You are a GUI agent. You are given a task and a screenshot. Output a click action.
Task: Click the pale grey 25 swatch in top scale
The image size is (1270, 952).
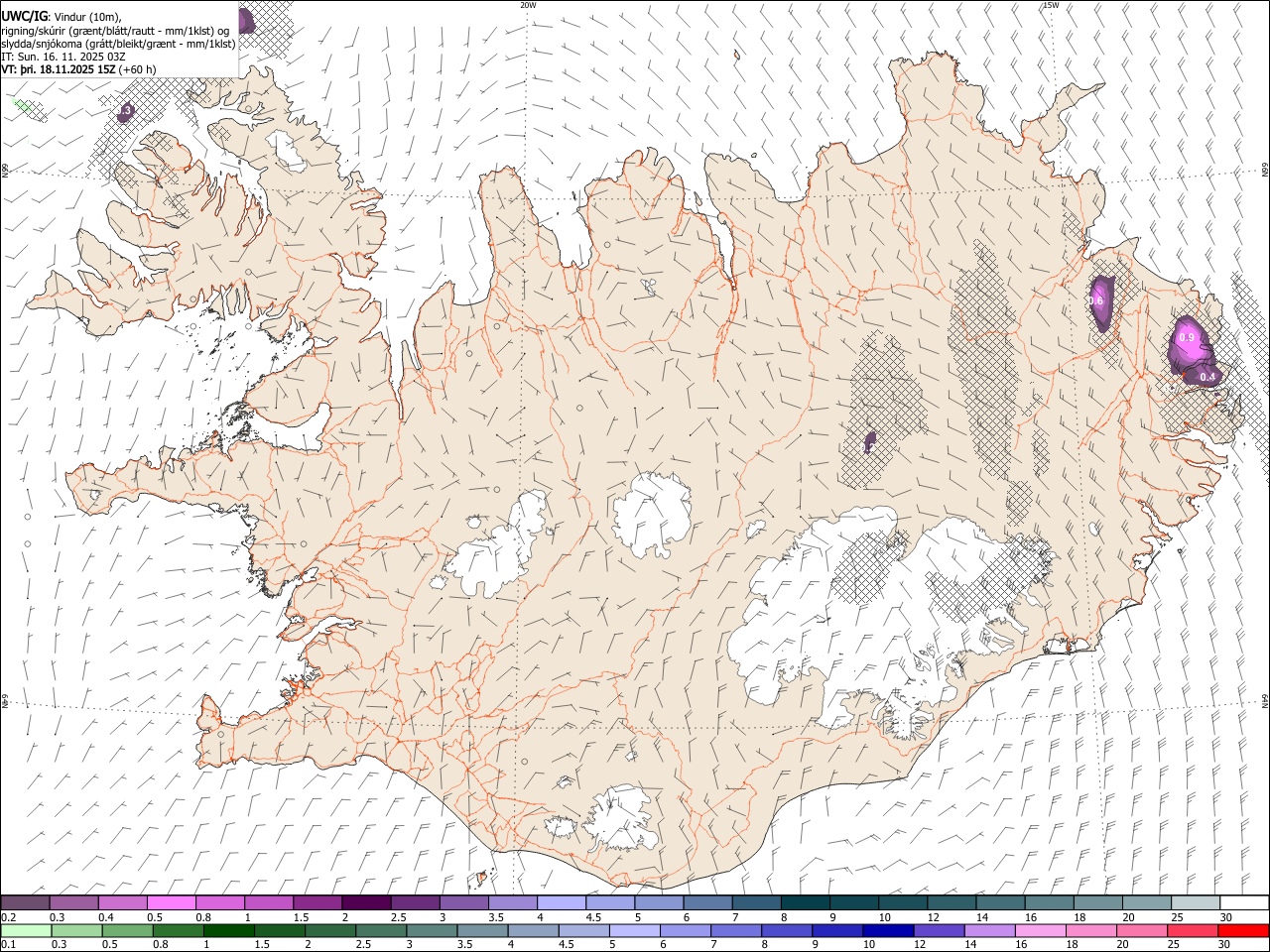[x=1195, y=903]
